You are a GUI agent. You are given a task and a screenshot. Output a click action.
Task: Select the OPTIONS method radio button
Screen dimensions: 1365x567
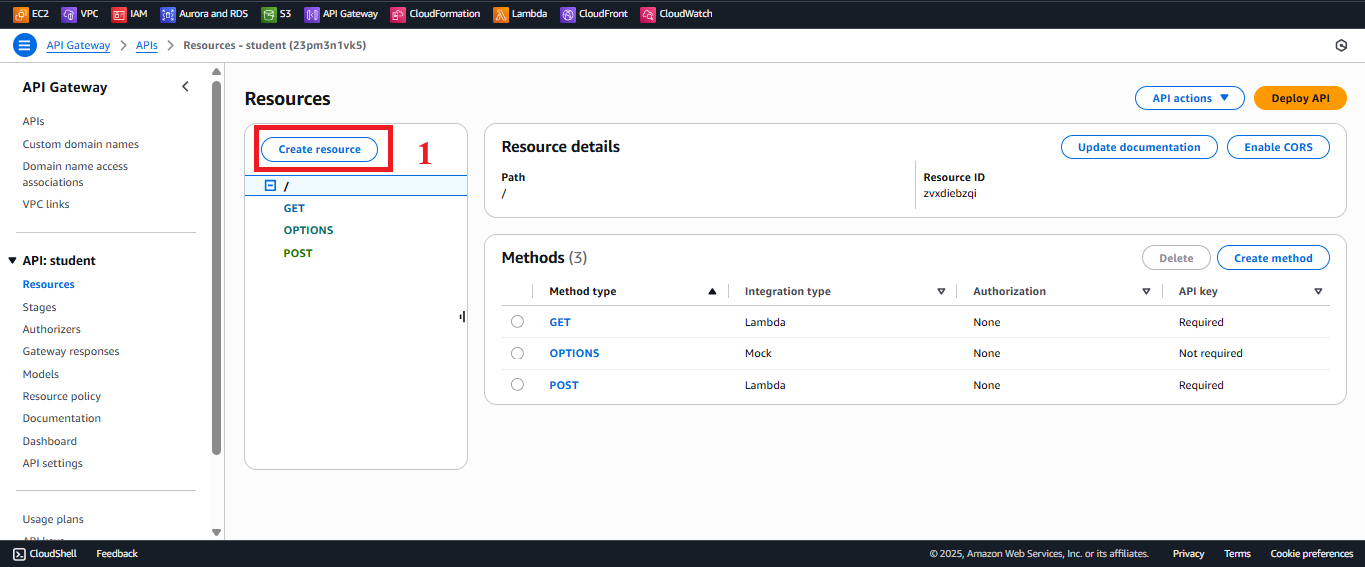pos(517,353)
